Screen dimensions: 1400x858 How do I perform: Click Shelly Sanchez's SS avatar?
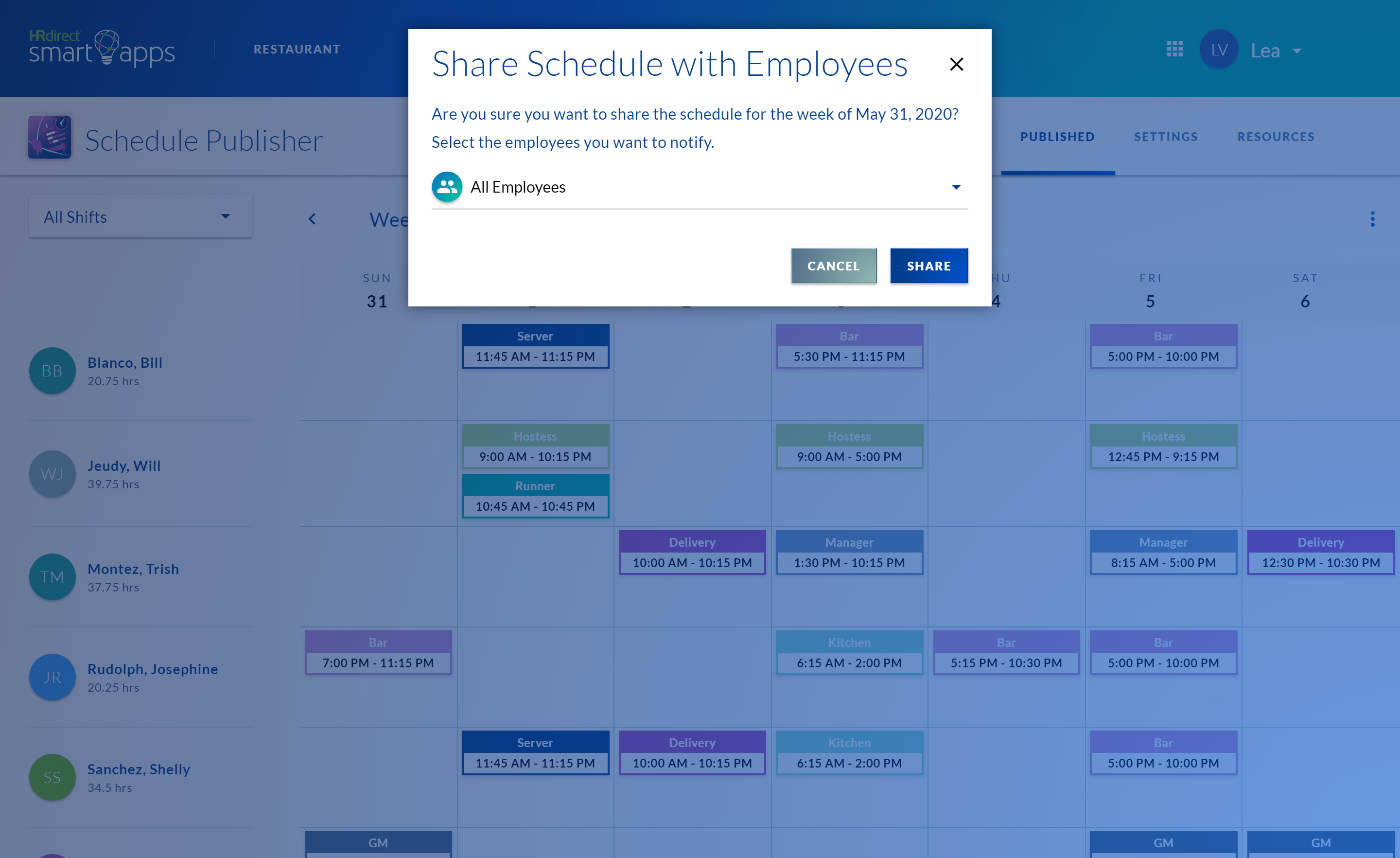(52, 777)
